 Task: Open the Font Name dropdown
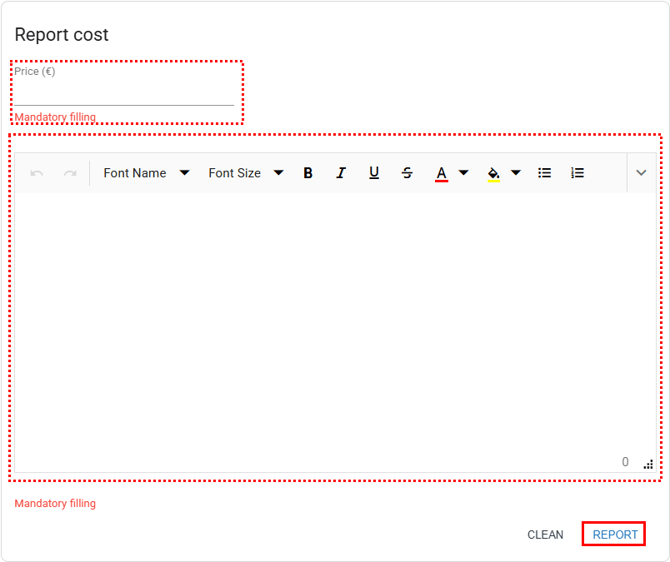(x=146, y=173)
